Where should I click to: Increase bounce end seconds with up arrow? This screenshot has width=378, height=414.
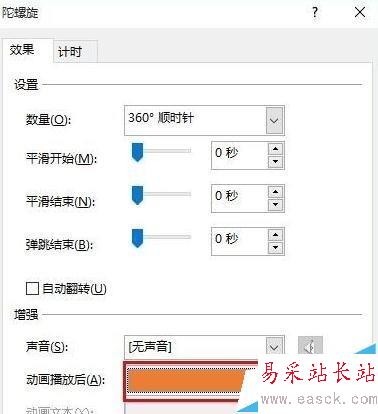(x=275, y=235)
